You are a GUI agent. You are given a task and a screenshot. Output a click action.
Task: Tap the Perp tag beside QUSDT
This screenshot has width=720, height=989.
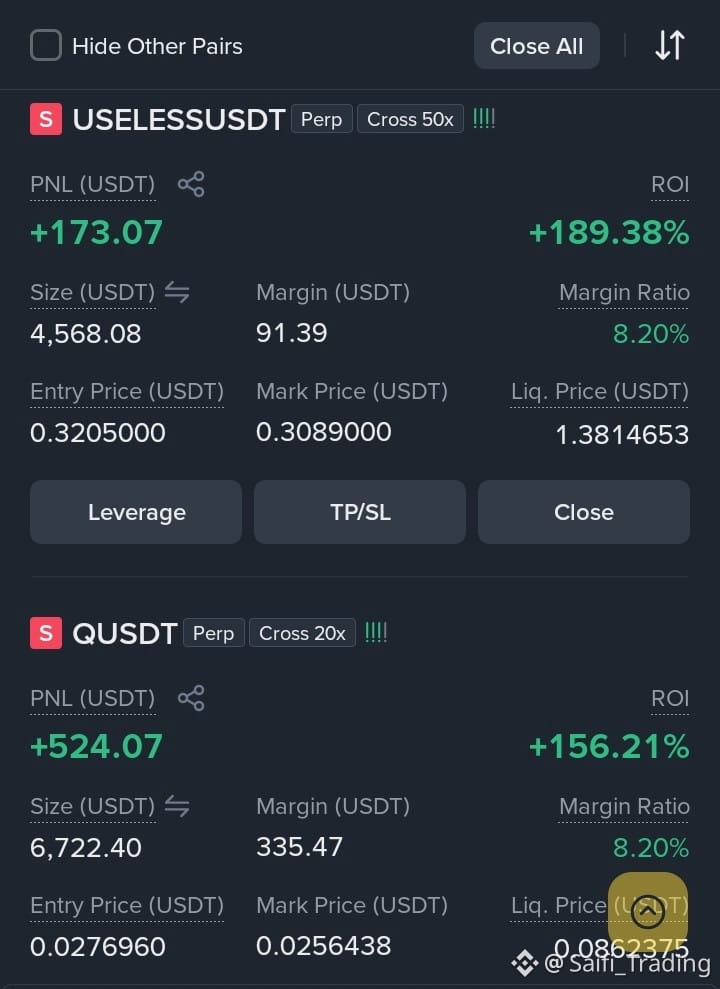214,633
